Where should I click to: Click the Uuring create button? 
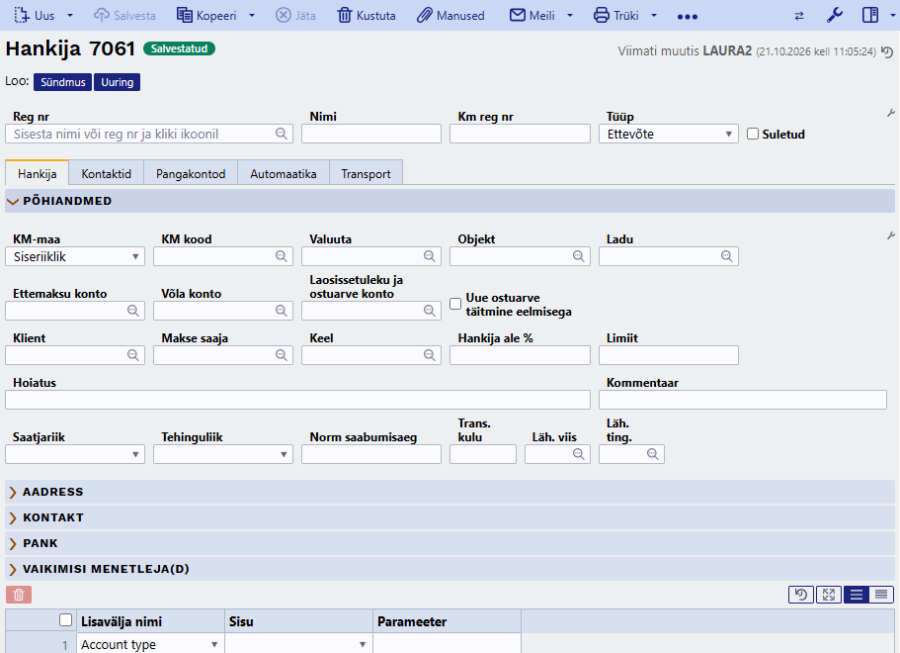tap(117, 82)
